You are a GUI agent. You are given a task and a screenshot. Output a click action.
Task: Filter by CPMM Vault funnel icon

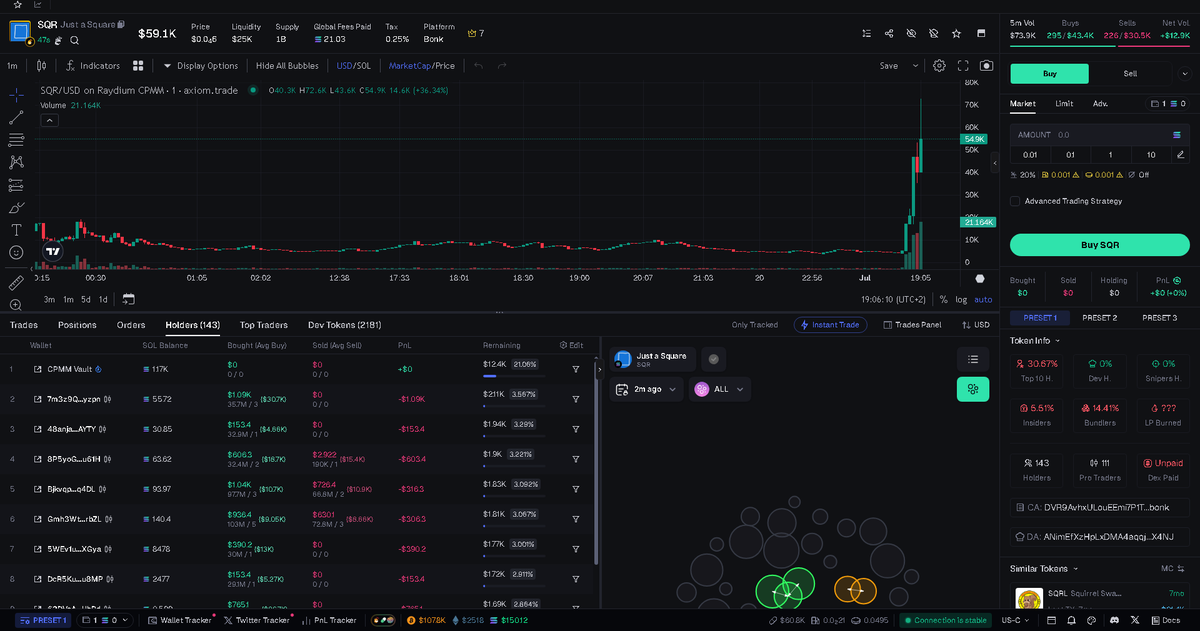click(x=576, y=369)
